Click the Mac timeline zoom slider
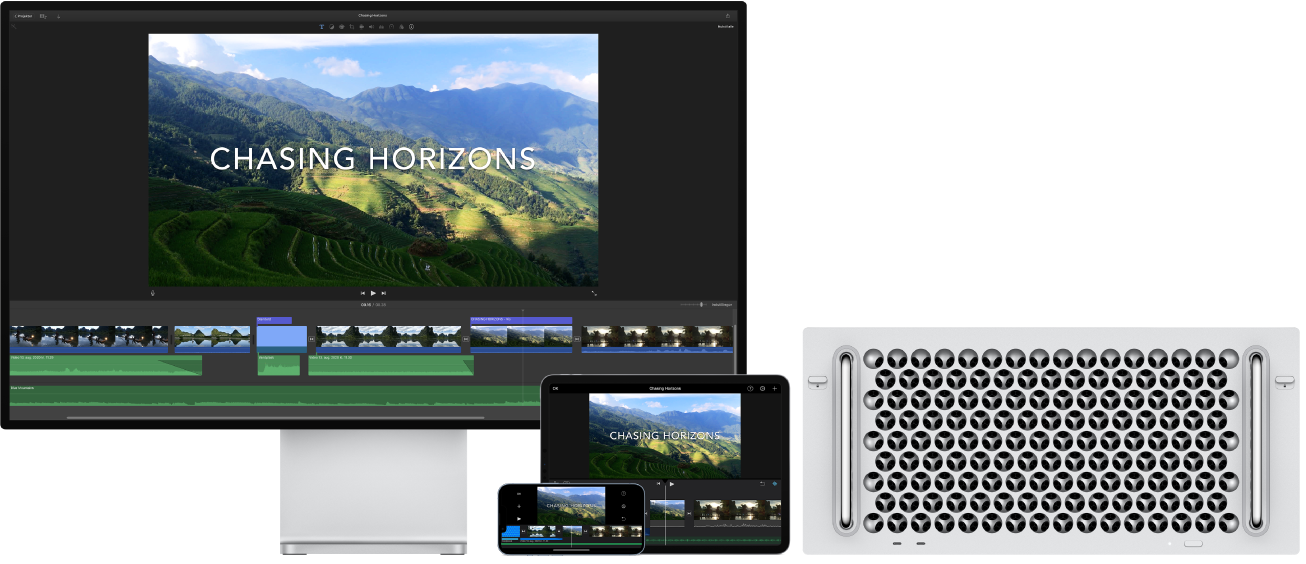This screenshot has height=564, width=1306. 694,304
